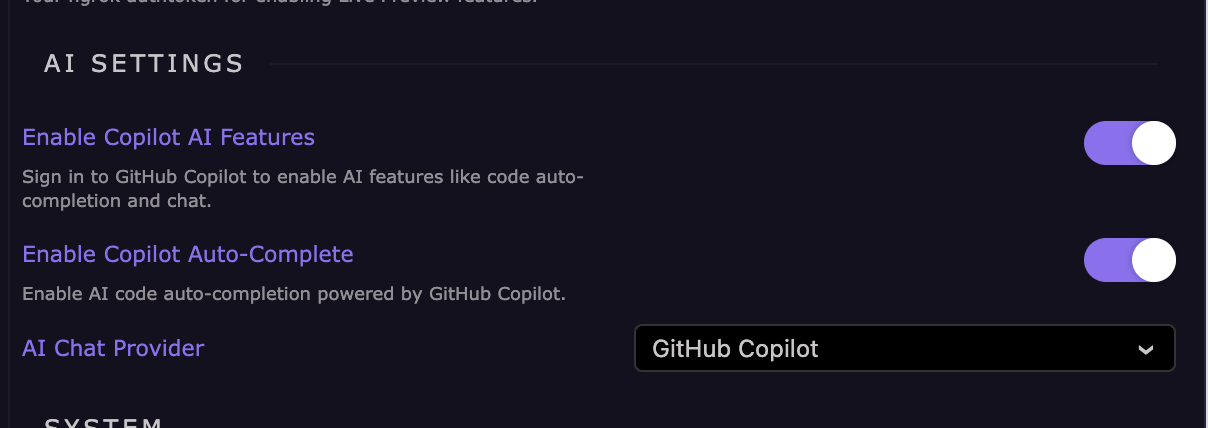Select the GitHub Copilot text in the dropdown
This screenshot has height=428, width=1208.
coord(735,348)
